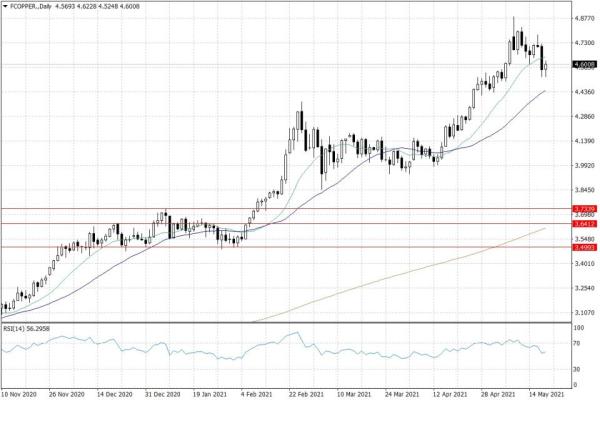600x424 pixels.
Task: Click the RSI 30 level marker
Action: 577,369
